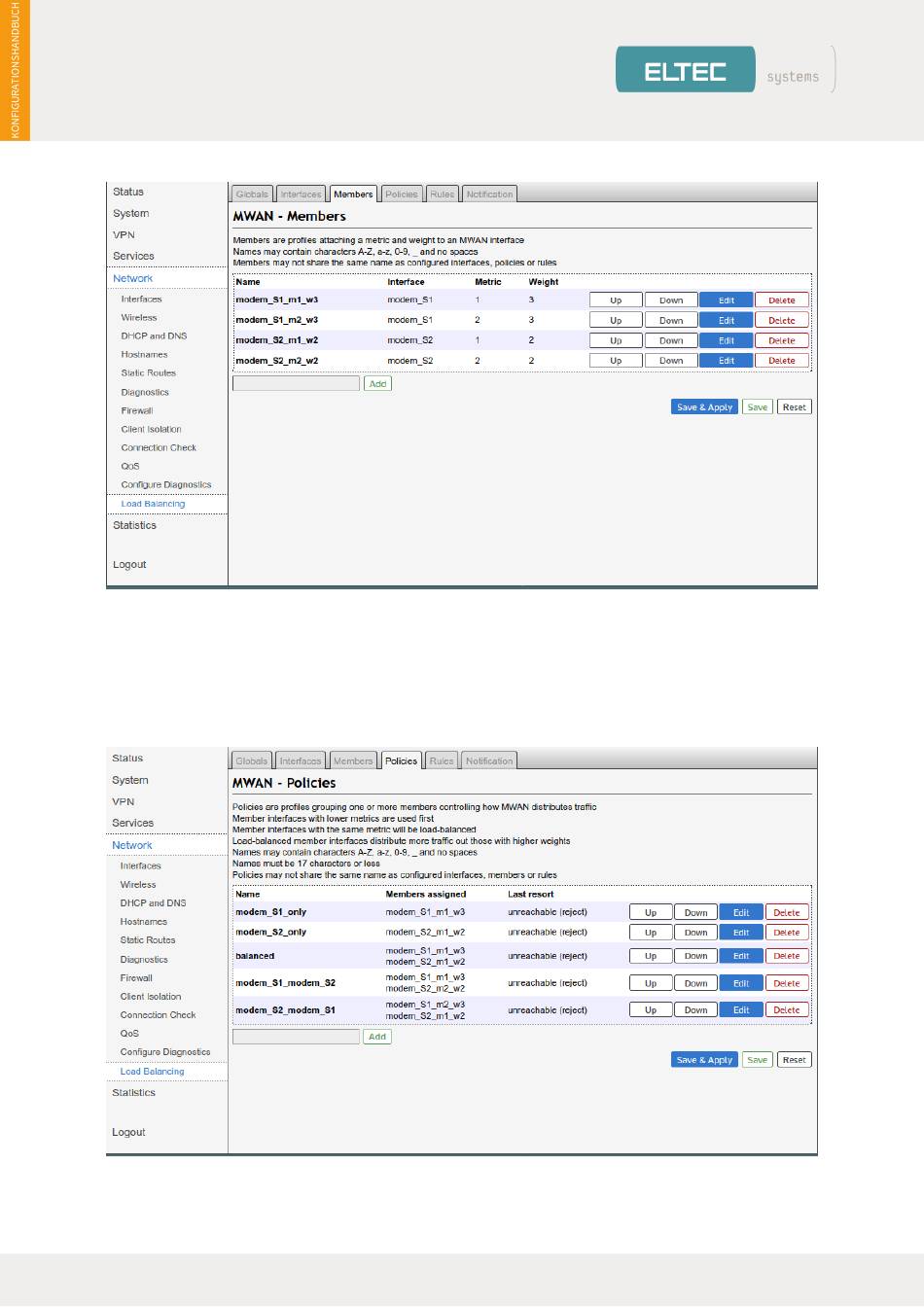Delete the modem_S2_m2_w2 member
924x1307 pixels.
781,361
